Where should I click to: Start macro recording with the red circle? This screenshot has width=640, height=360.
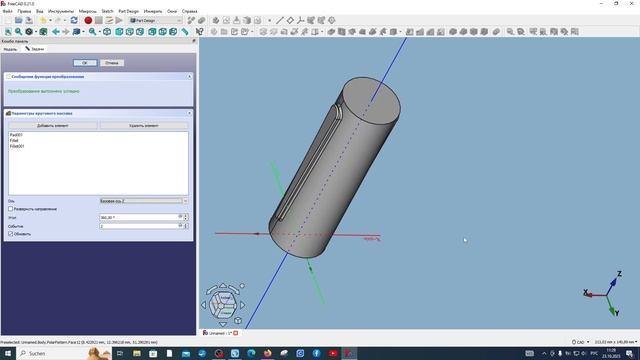(88, 20)
